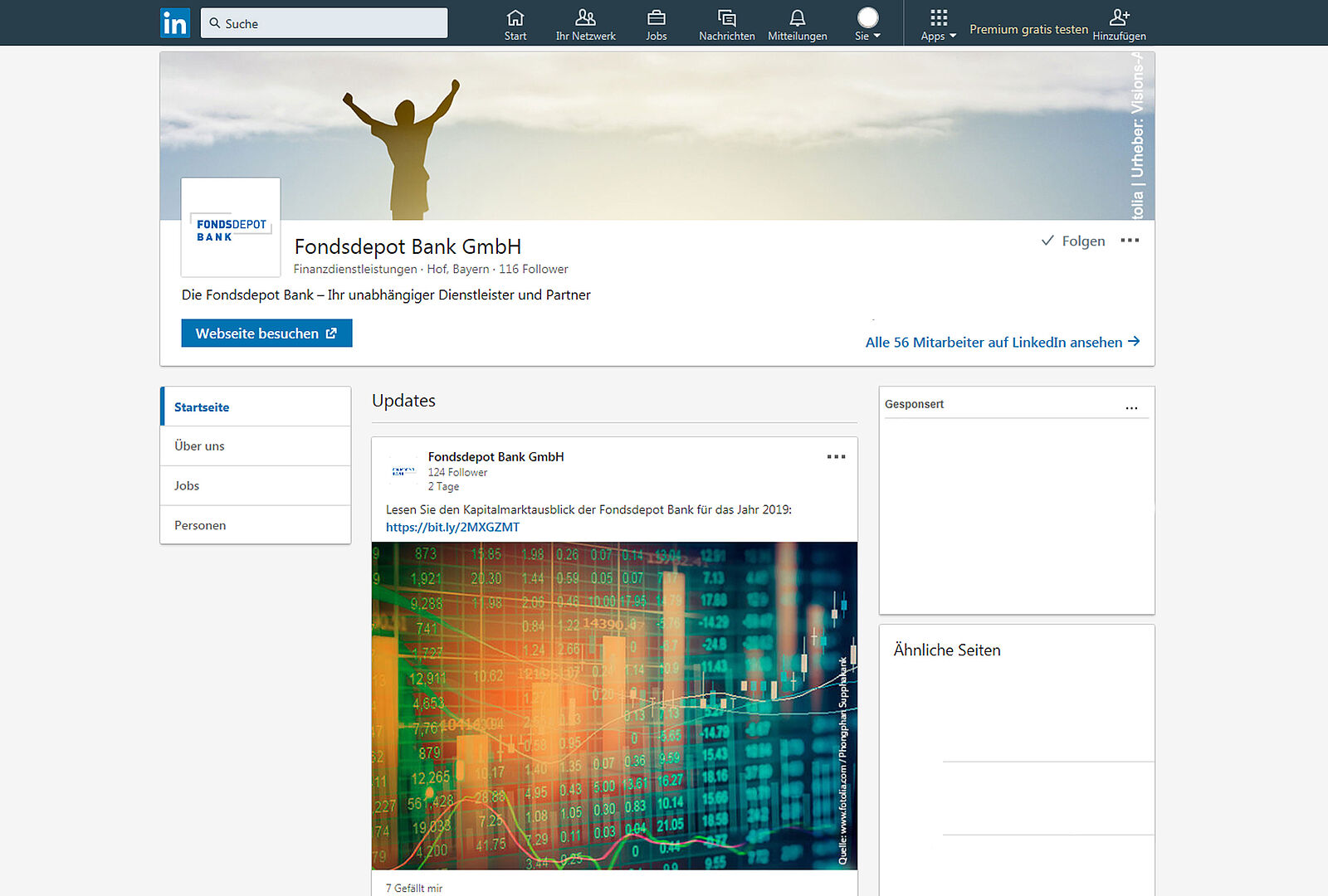
Task: Open Alle 56 Mitarbeiter auf LinkedIn ansehen
Action: pos(1003,342)
